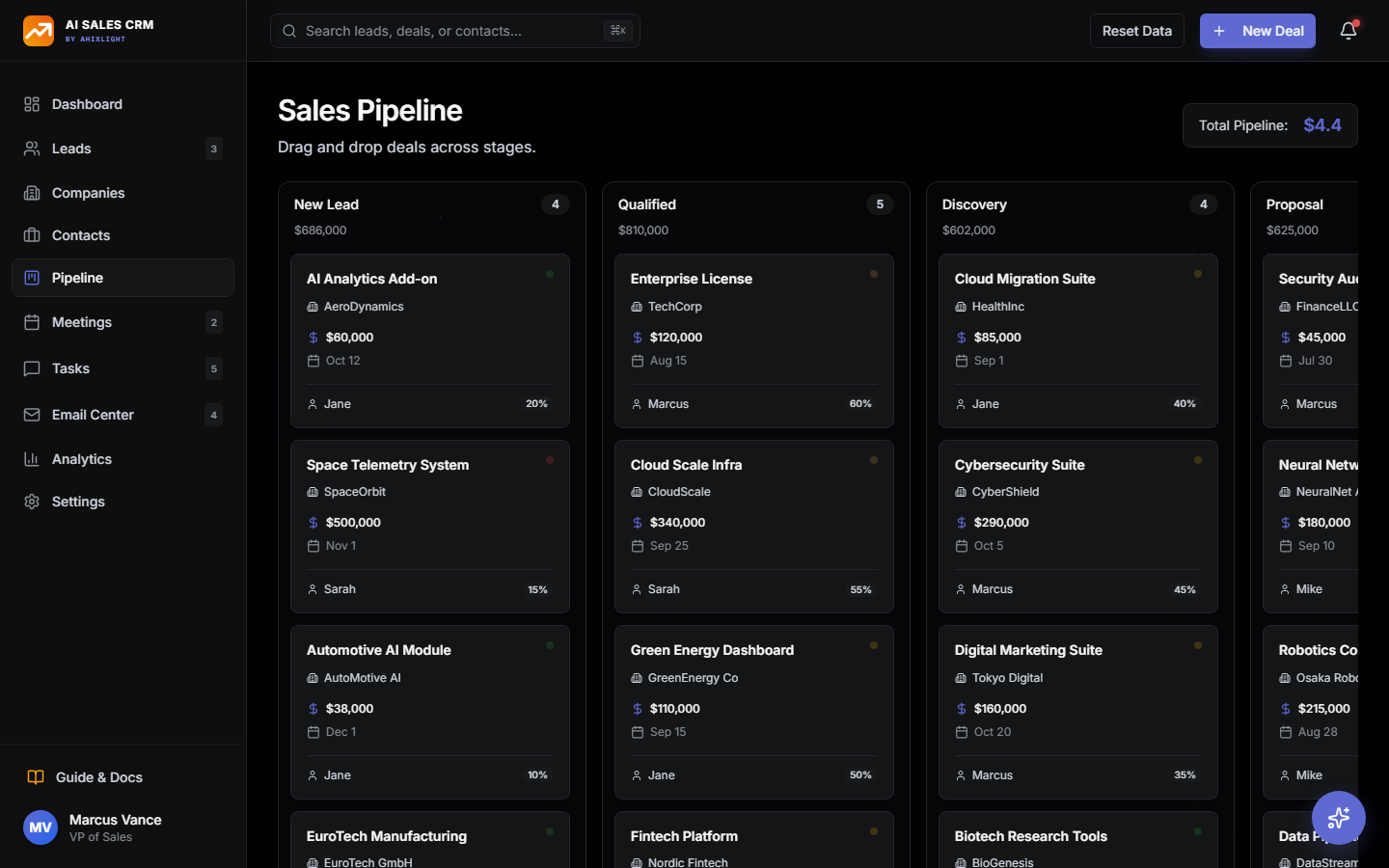Click the MV user avatar
This screenshot has height=868, width=1389.
[41, 827]
